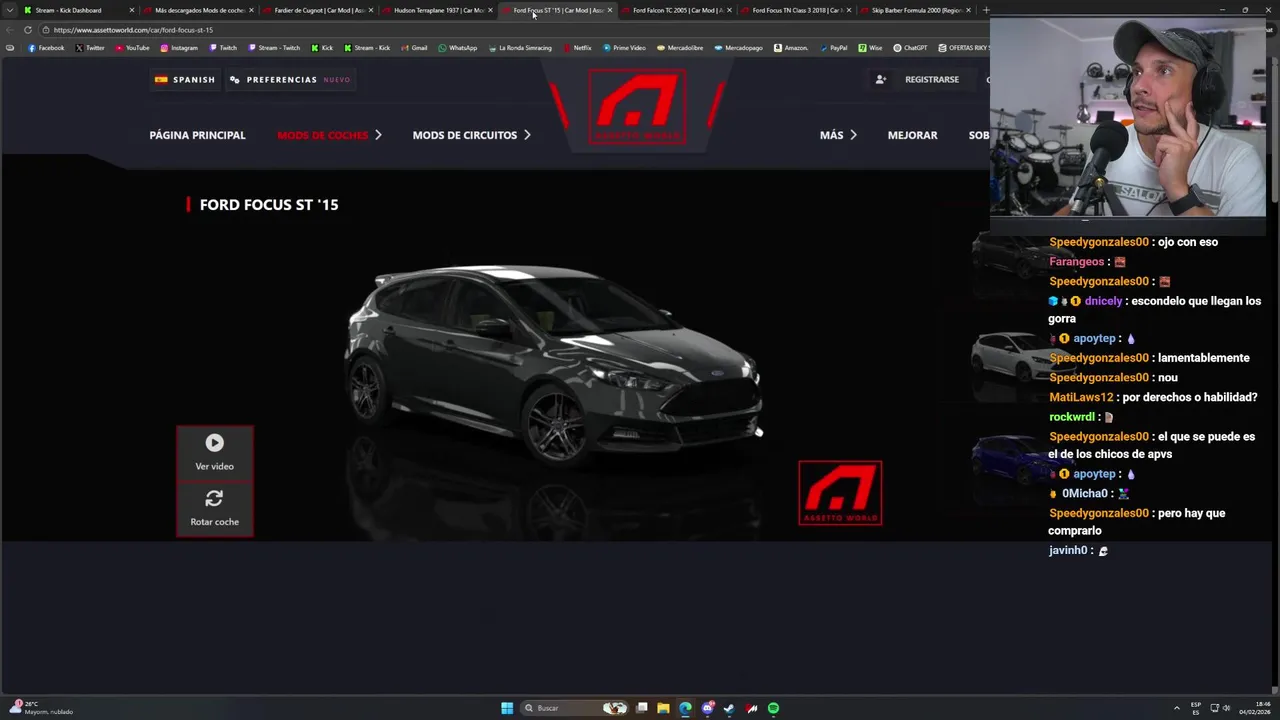Show hidden system tray icons
Screen dimensions: 1280x720
[1178, 708]
